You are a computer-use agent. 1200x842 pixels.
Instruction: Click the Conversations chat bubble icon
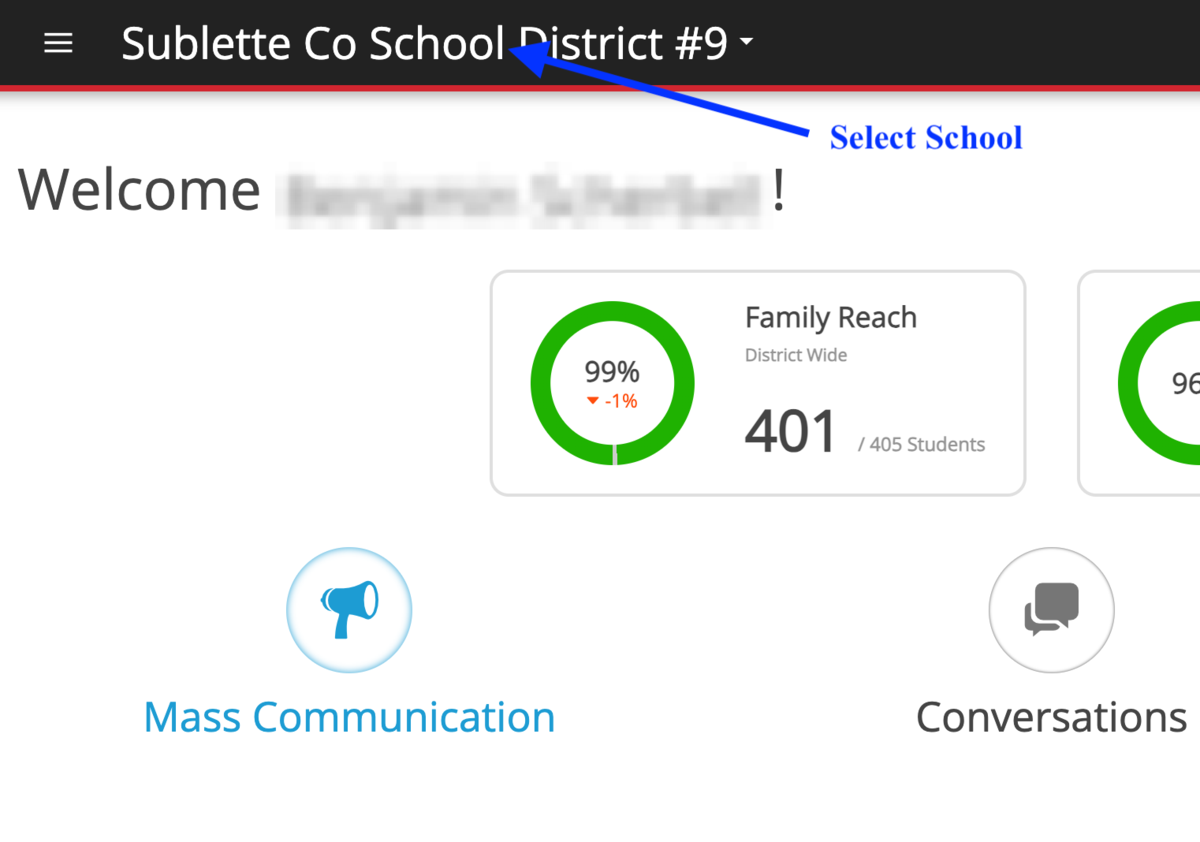[1051, 610]
